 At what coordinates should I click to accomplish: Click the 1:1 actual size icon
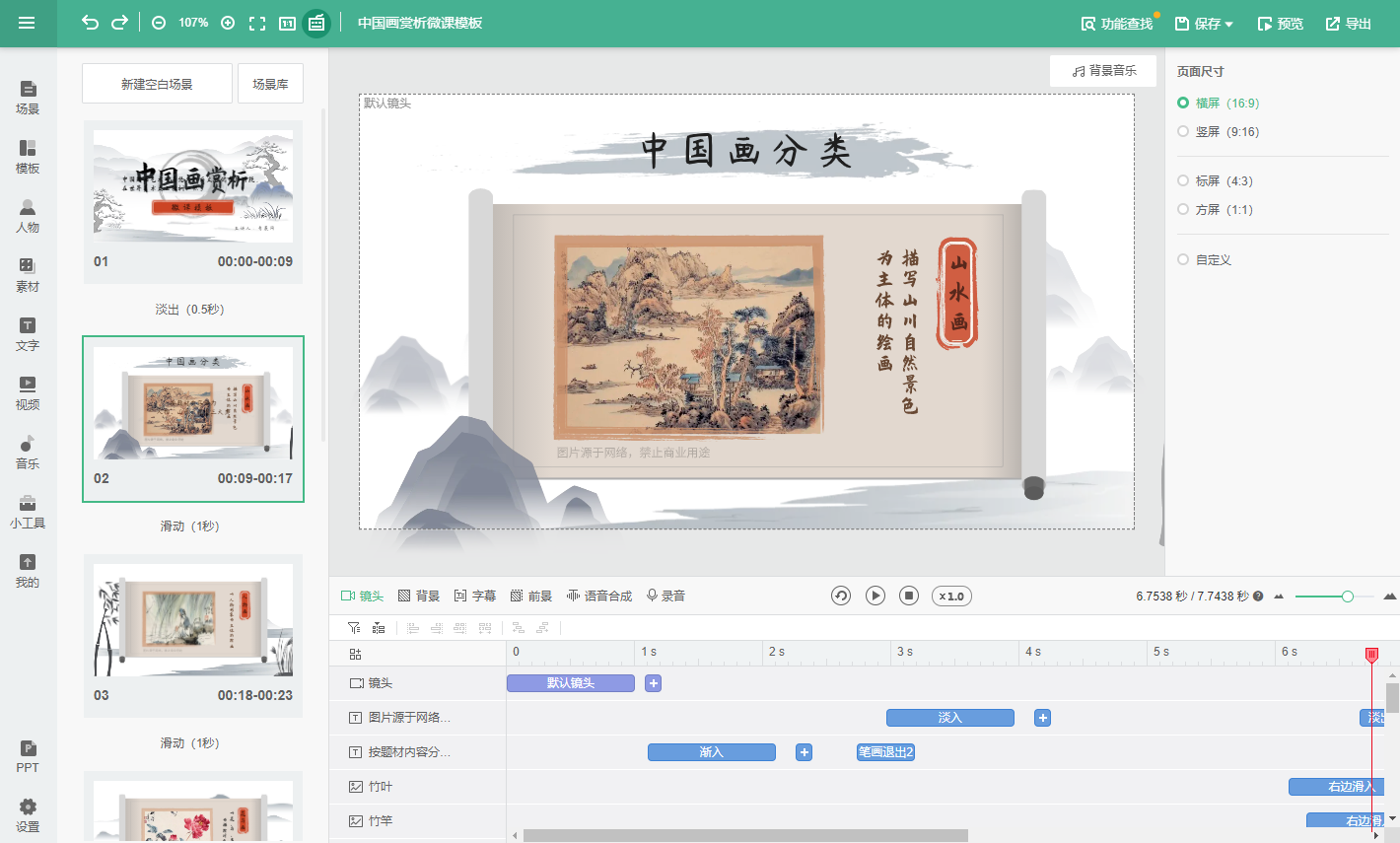pos(287,23)
